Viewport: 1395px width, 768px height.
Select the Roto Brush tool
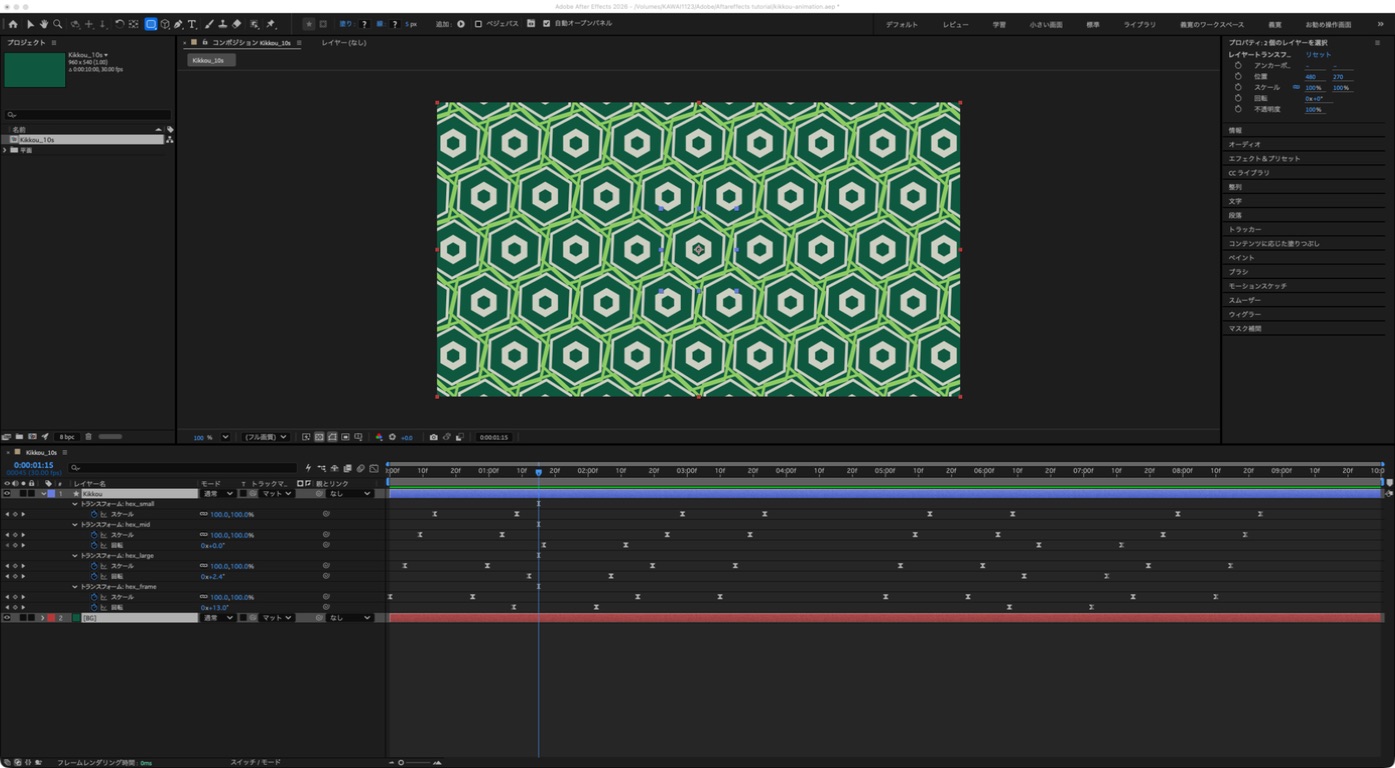(254, 24)
